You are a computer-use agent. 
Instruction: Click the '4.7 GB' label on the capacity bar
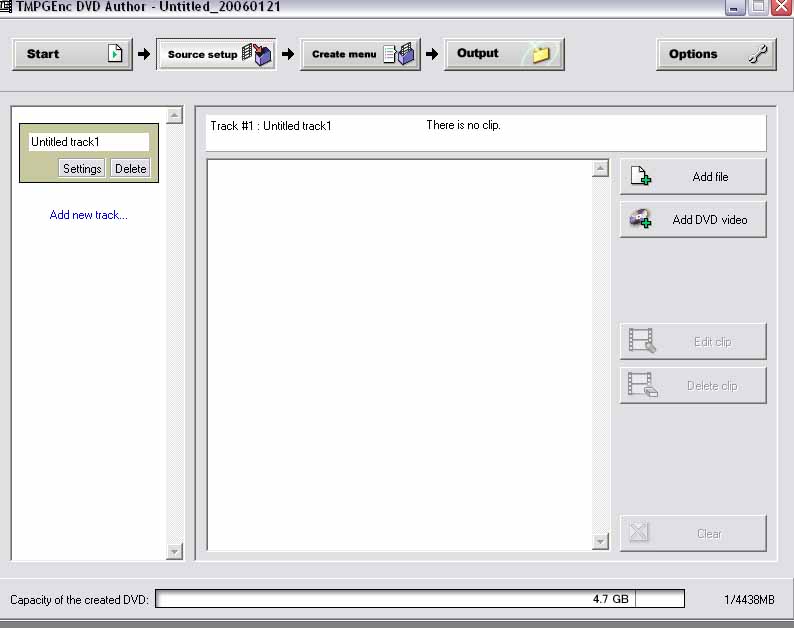(611, 599)
